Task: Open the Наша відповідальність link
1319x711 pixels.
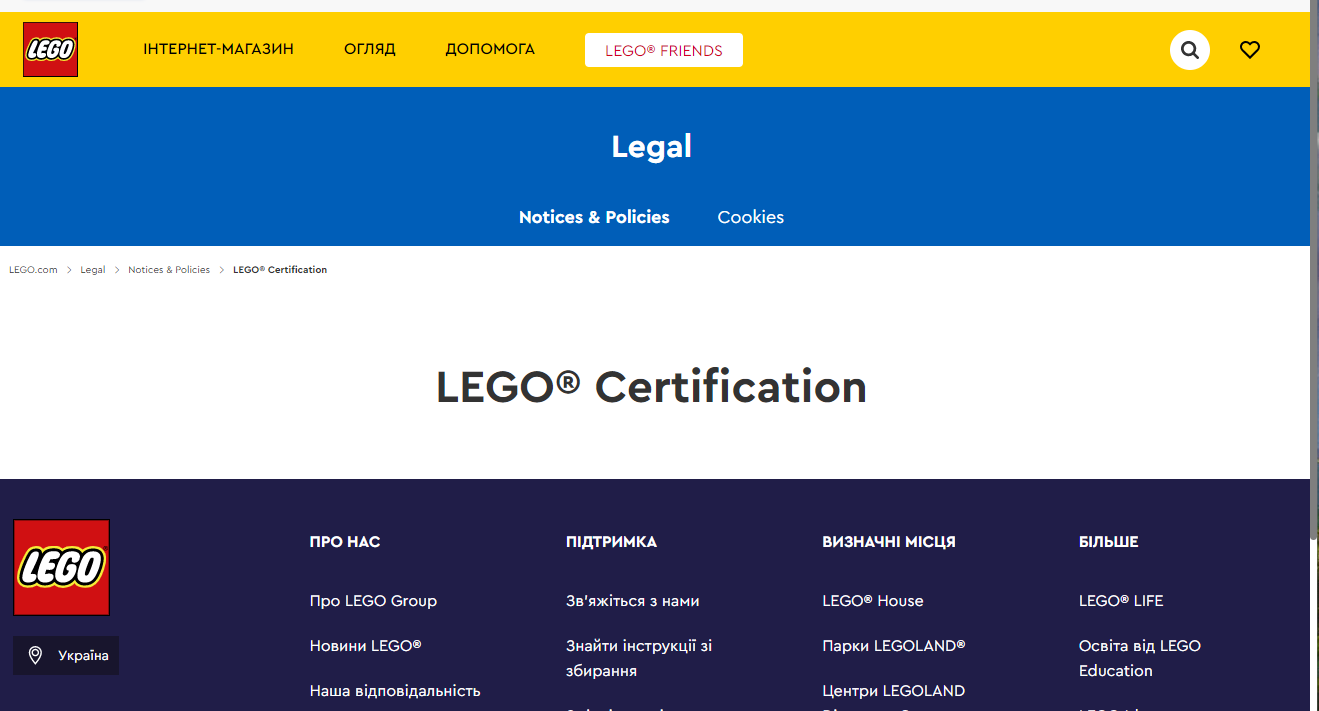Action: click(395, 691)
